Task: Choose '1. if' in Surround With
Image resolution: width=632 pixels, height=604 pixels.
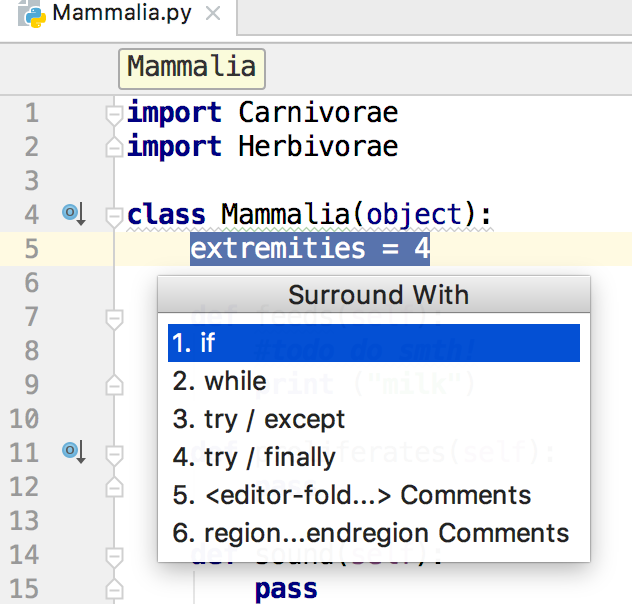Action: pyautogui.click(x=374, y=343)
